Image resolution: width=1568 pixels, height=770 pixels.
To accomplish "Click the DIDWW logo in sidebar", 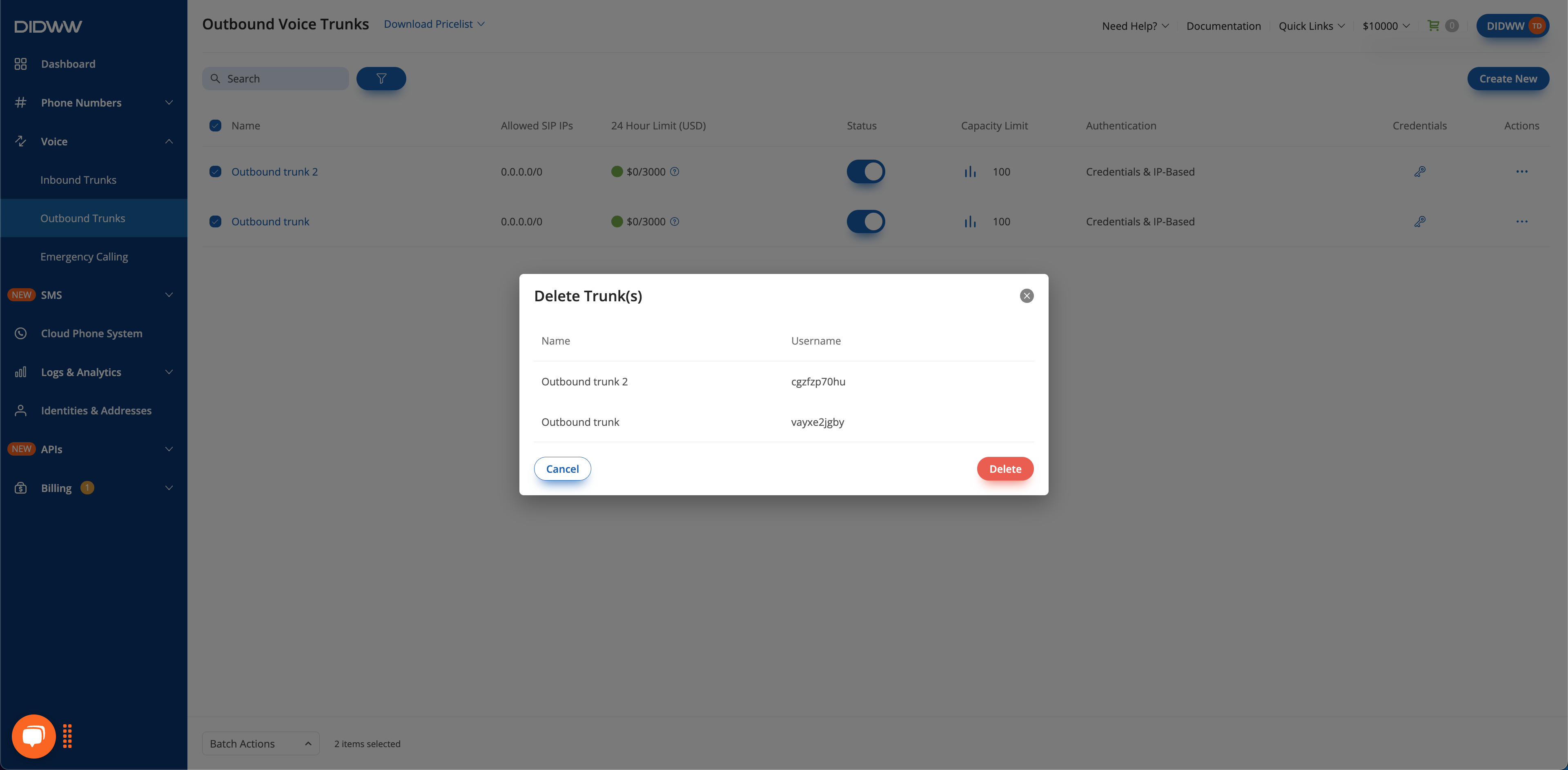I will click(48, 26).
